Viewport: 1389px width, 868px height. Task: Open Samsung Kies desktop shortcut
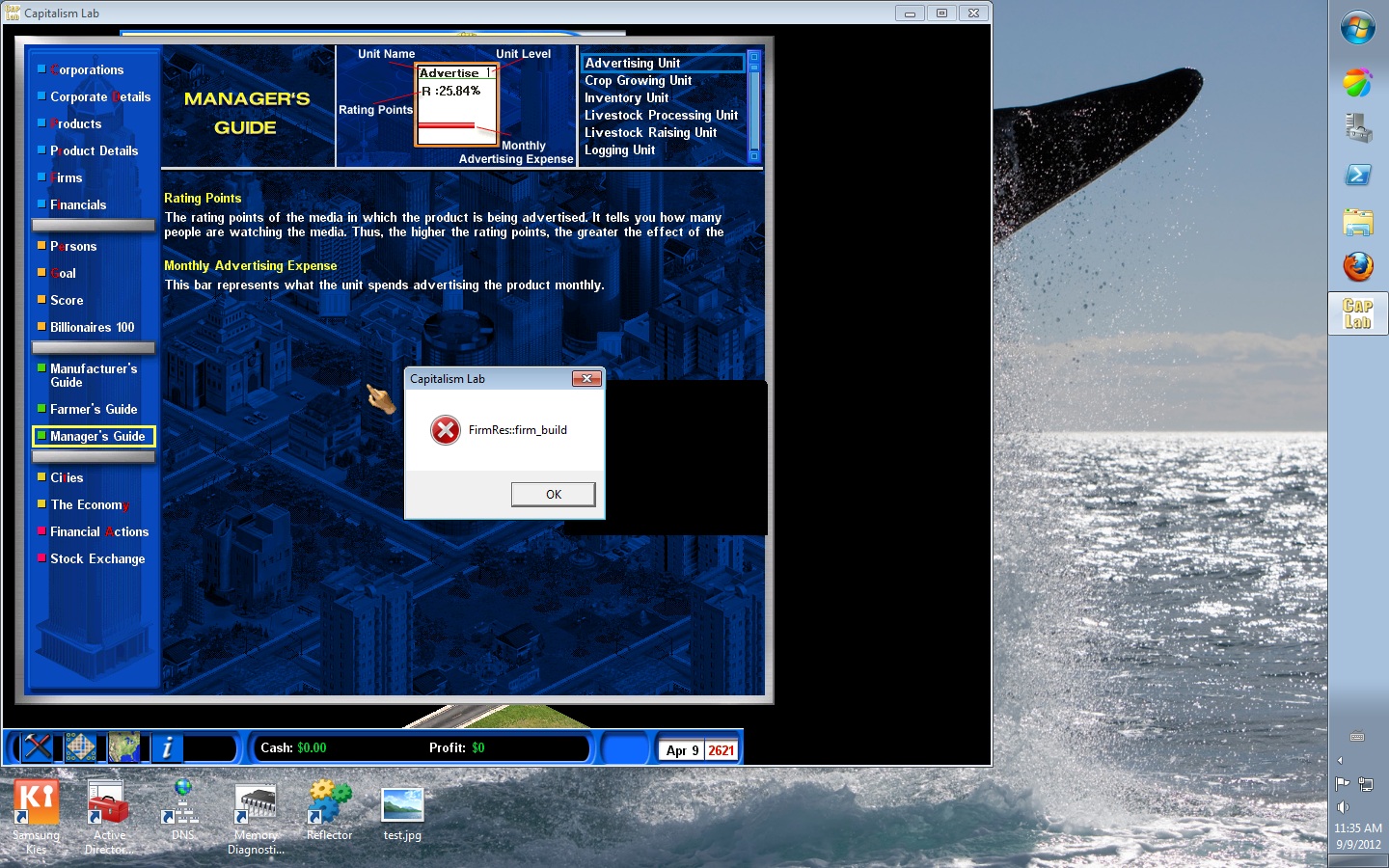point(37,817)
